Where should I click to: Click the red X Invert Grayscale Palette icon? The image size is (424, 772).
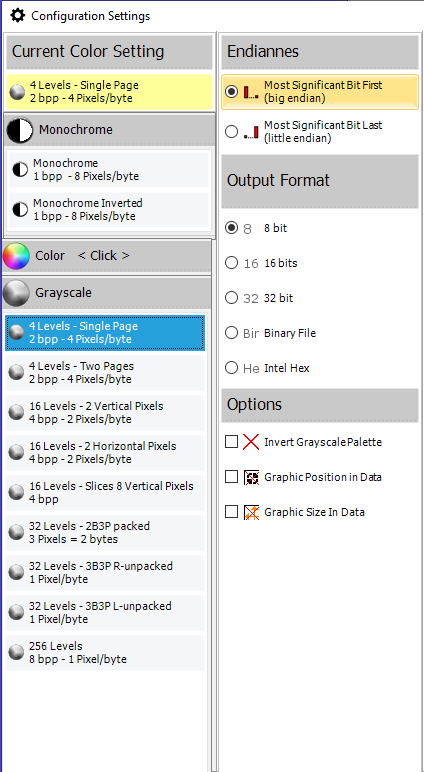pyautogui.click(x=251, y=442)
